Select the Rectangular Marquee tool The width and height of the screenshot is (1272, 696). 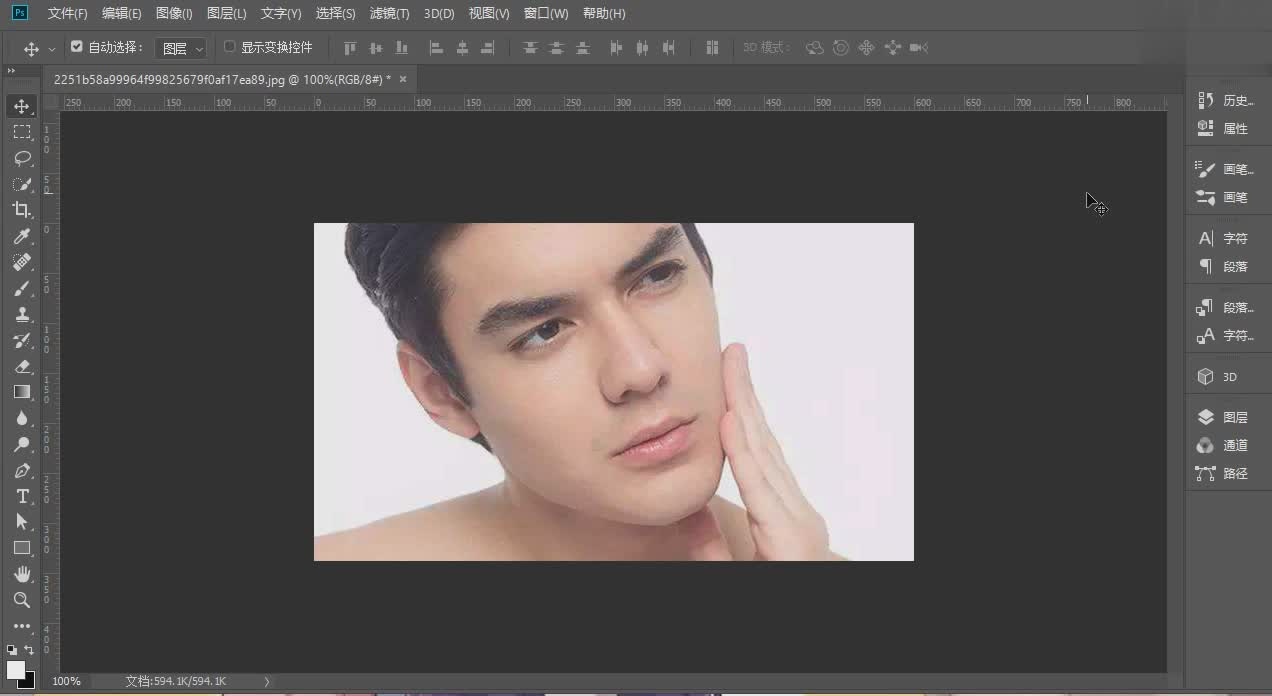(x=22, y=132)
